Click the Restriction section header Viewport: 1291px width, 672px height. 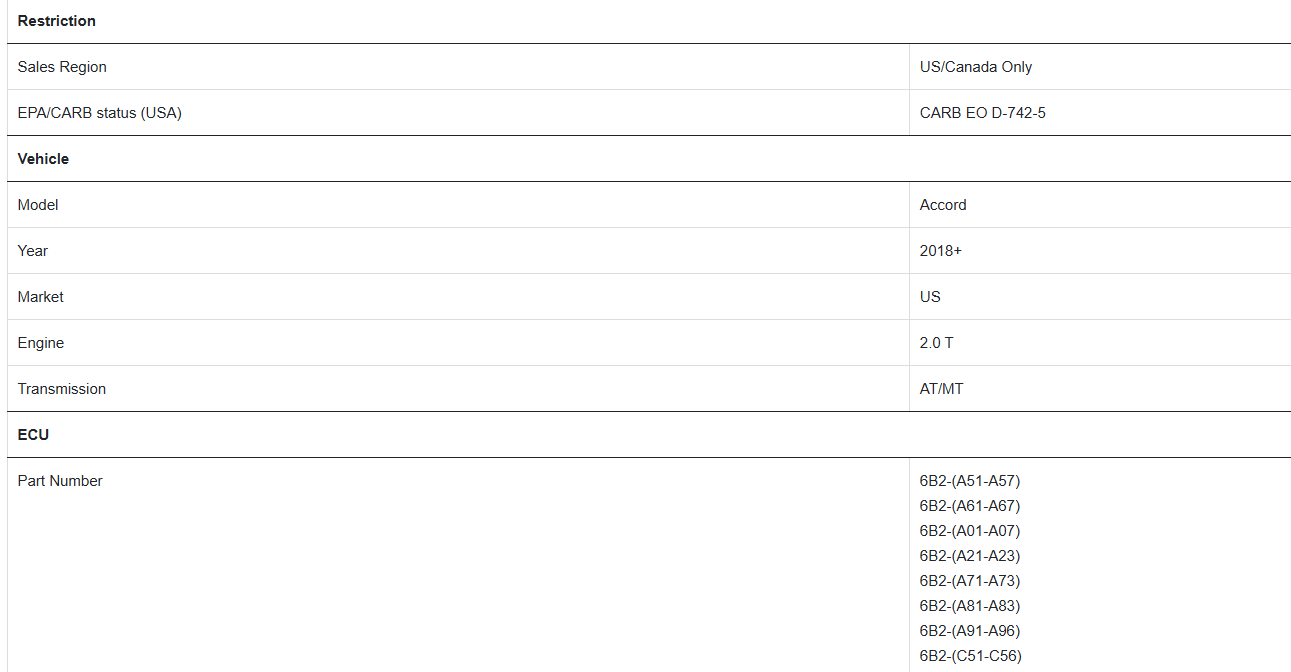(57, 21)
